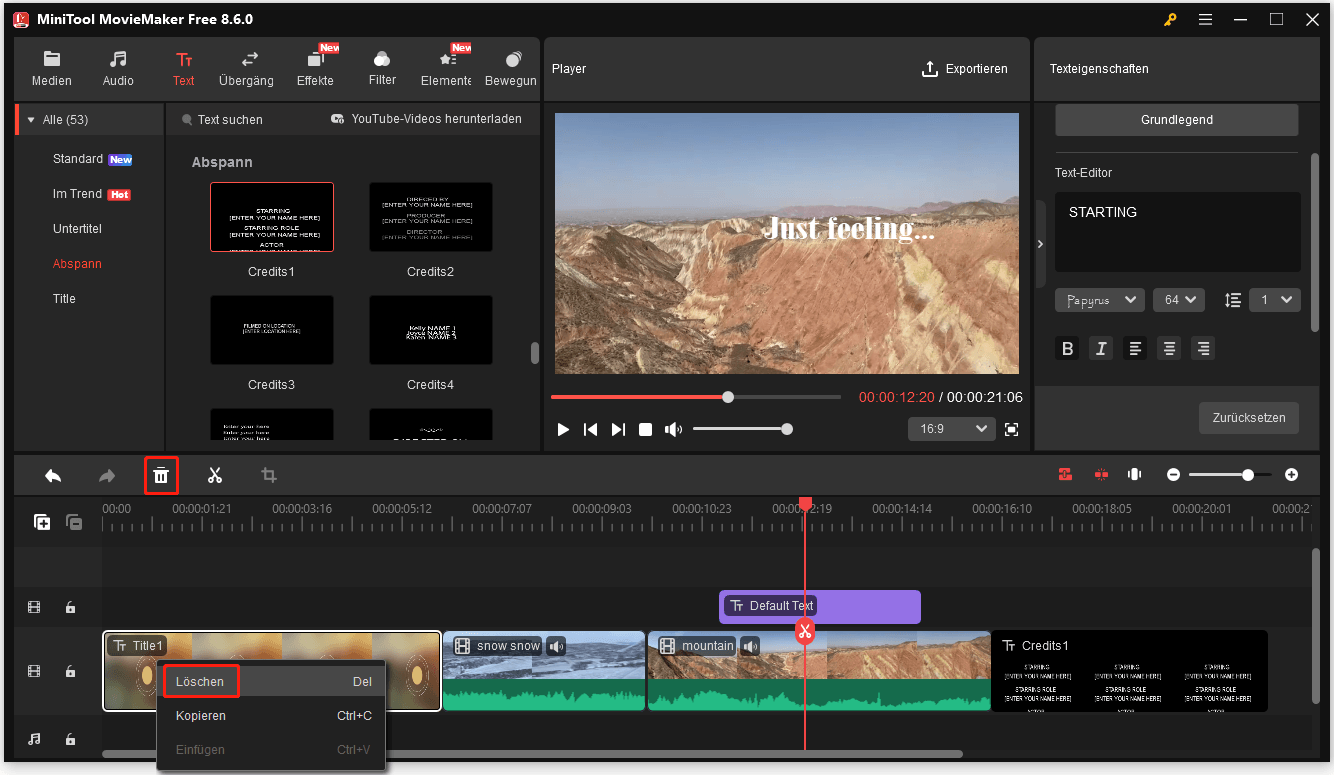Select the Effekte panel with New badge
Image resolution: width=1334 pixels, height=775 pixels.
coord(315,68)
